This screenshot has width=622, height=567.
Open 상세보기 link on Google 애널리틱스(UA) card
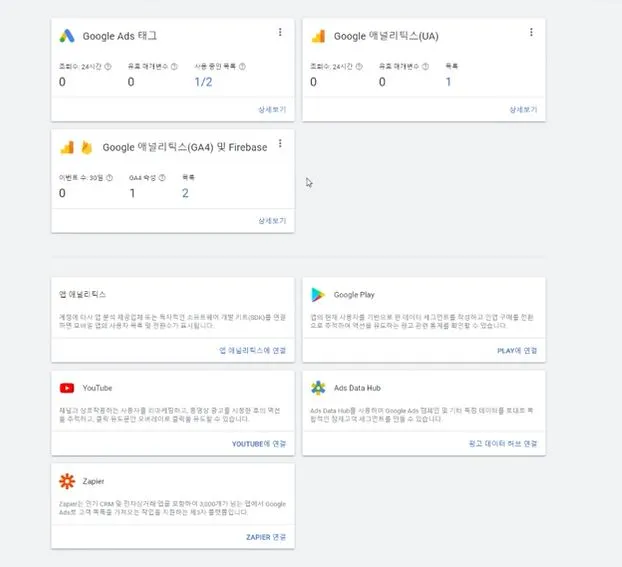[523, 110]
